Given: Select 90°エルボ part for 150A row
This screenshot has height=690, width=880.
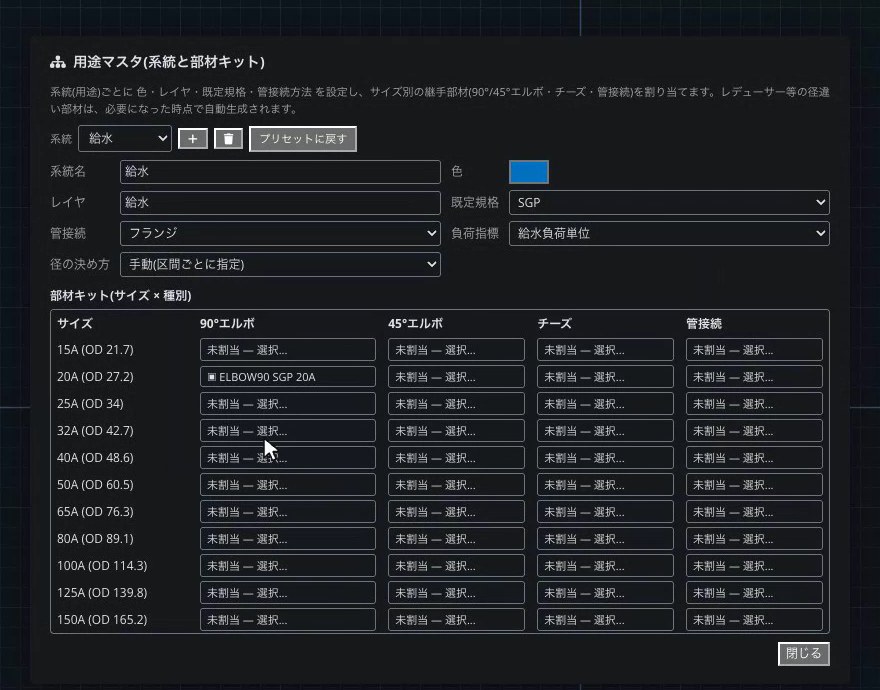Looking at the screenshot, I should click(x=288, y=619).
